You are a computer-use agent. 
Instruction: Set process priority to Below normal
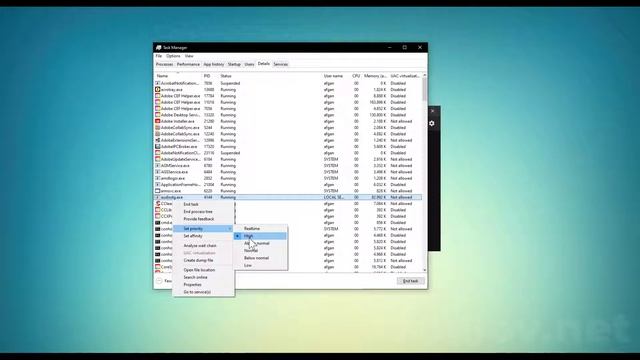coord(260,258)
